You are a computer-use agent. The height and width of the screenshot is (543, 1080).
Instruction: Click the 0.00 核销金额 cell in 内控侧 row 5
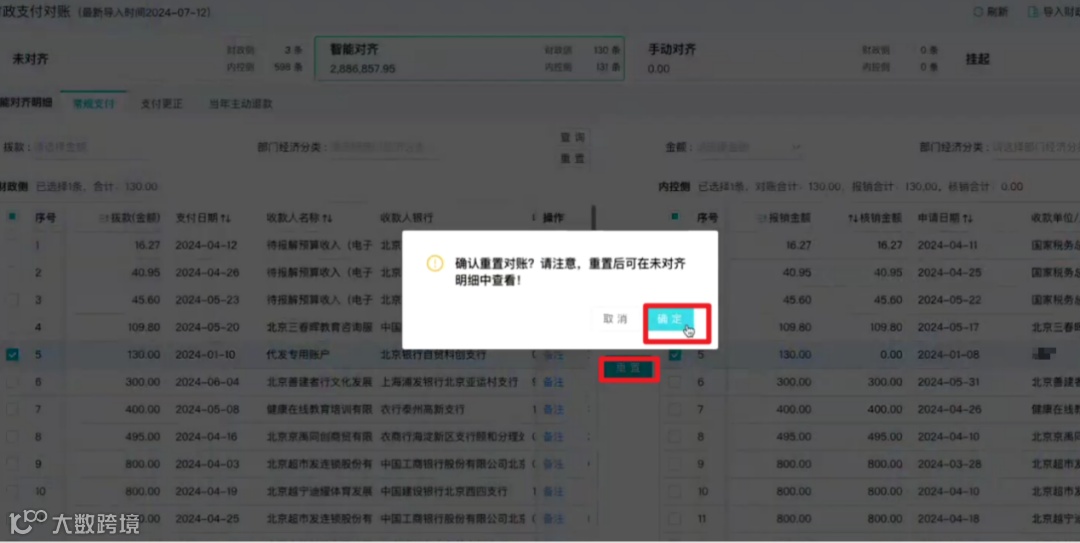[x=891, y=354]
